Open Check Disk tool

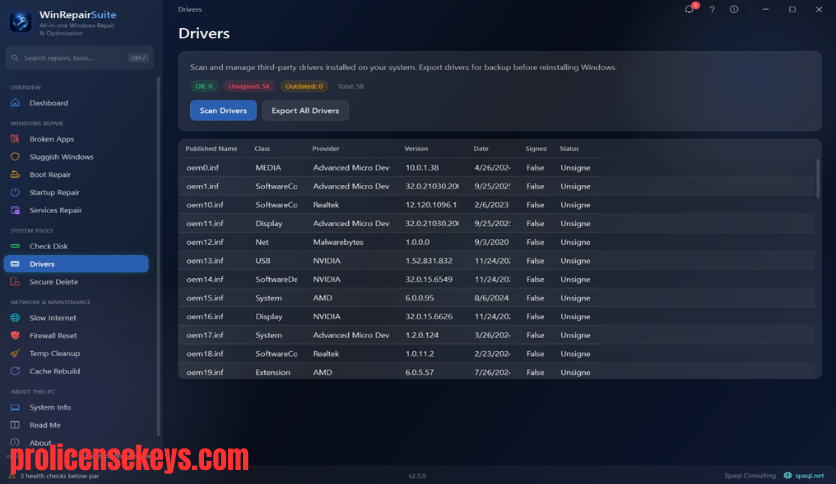(x=76, y=246)
